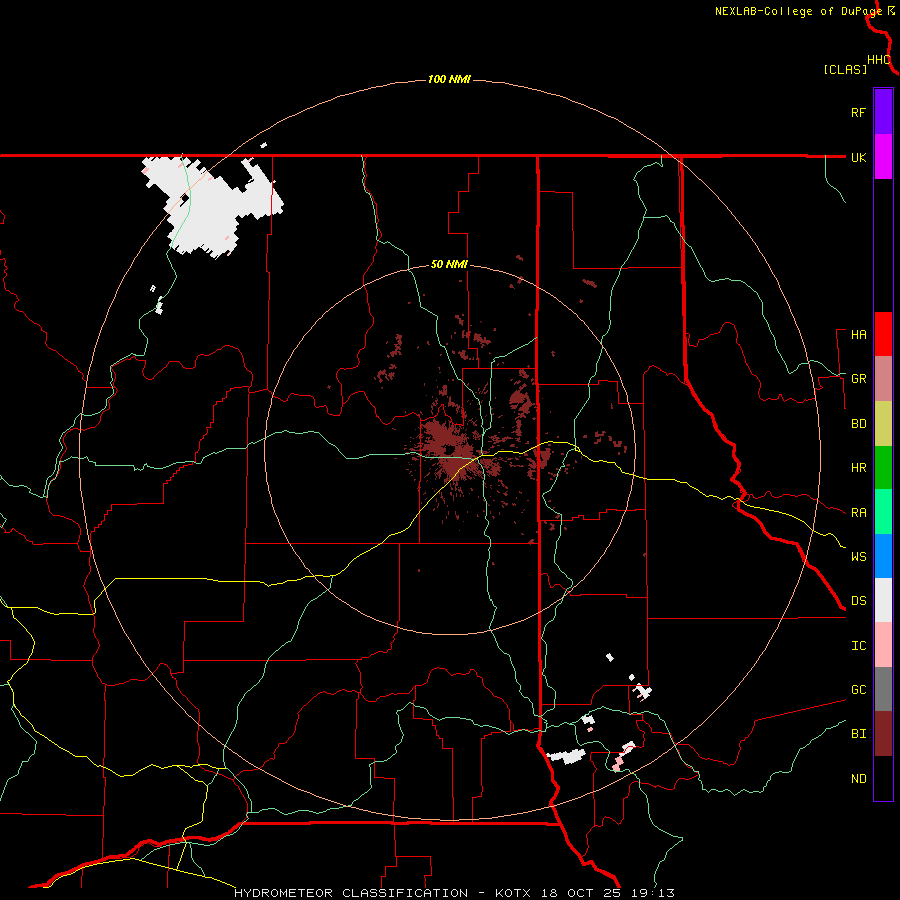The width and height of the screenshot is (900, 900).
Task: Click the UK legend label
Action: (x=859, y=157)
